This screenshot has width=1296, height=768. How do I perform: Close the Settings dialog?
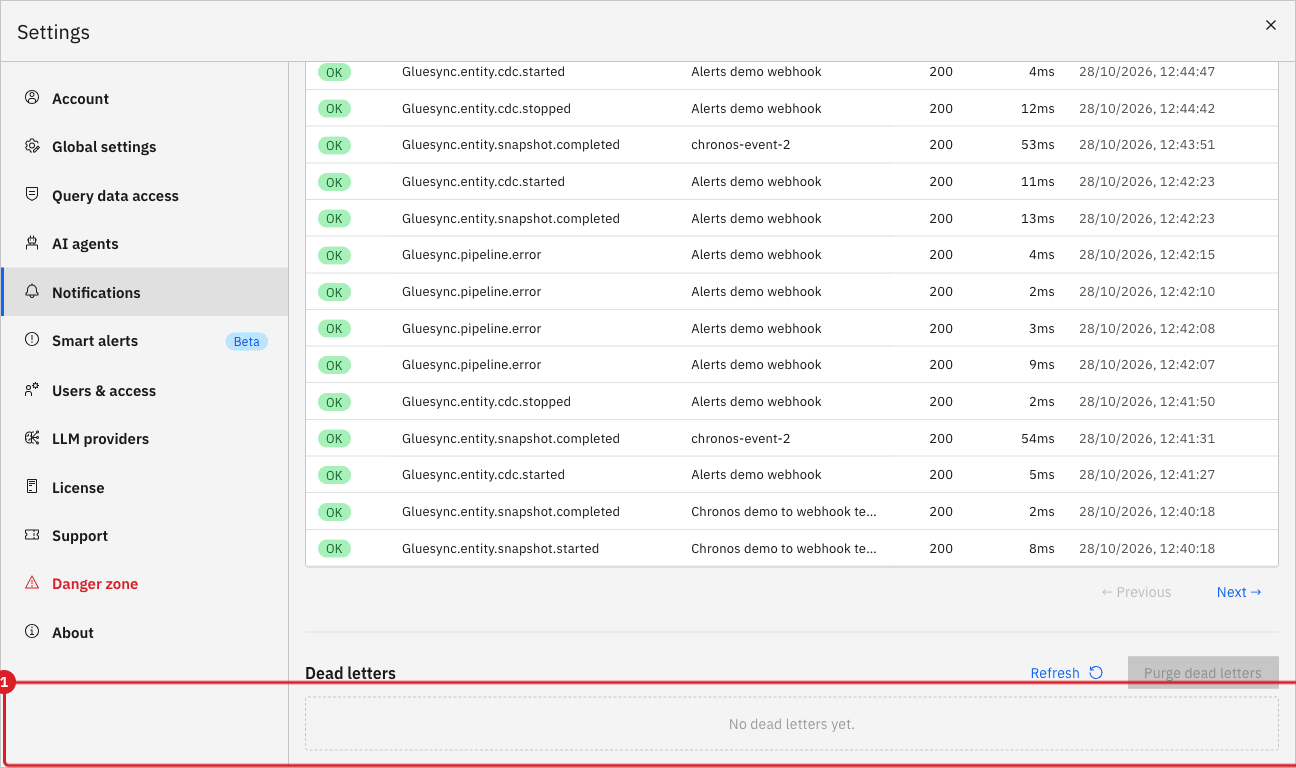1271,25
